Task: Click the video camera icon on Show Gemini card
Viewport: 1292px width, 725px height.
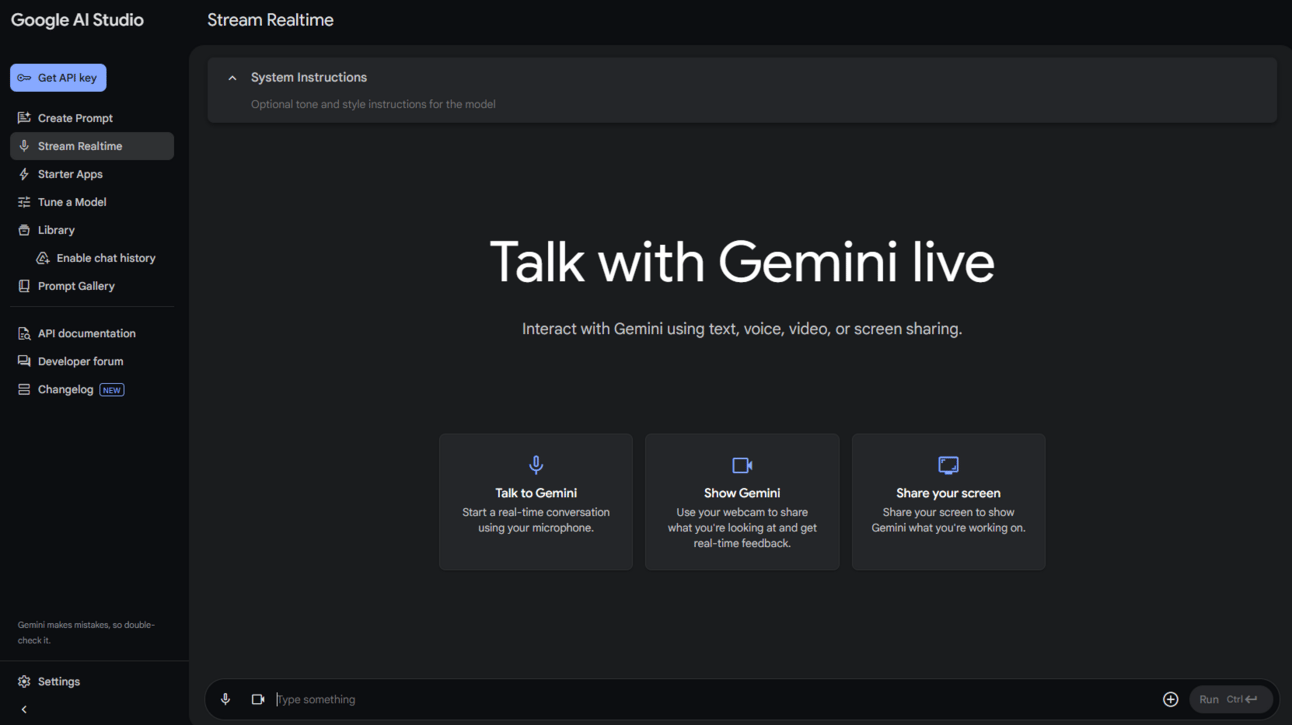Action: point(742,465)
